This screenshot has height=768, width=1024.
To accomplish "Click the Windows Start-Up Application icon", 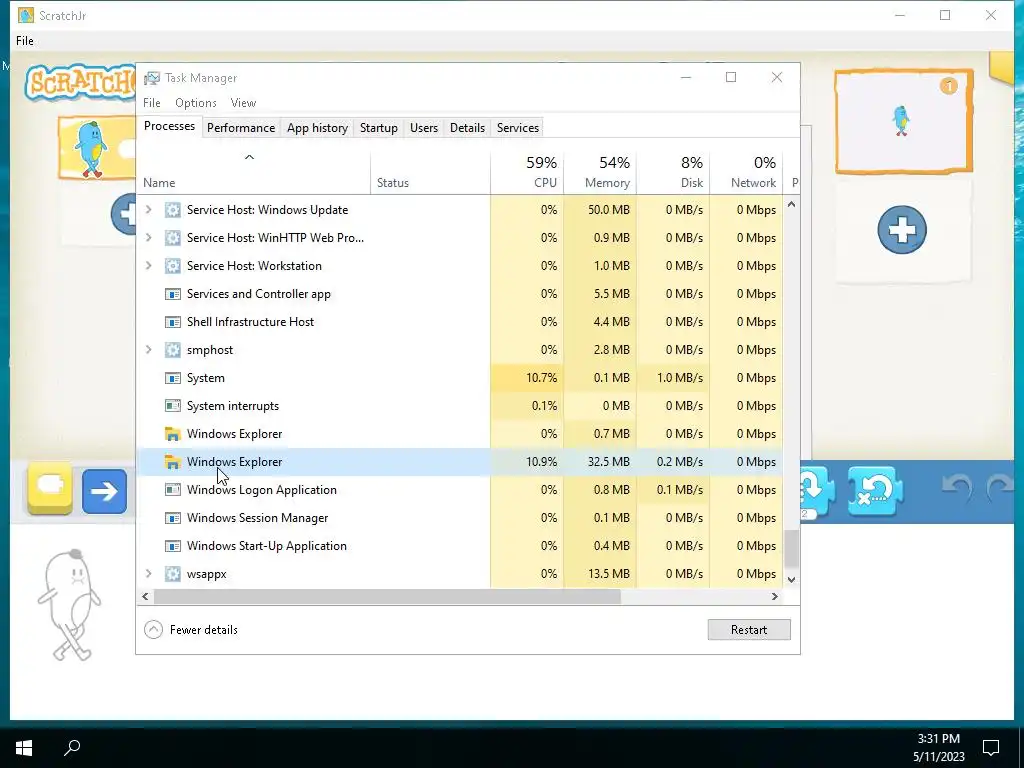I will click(x=172, y=546).
